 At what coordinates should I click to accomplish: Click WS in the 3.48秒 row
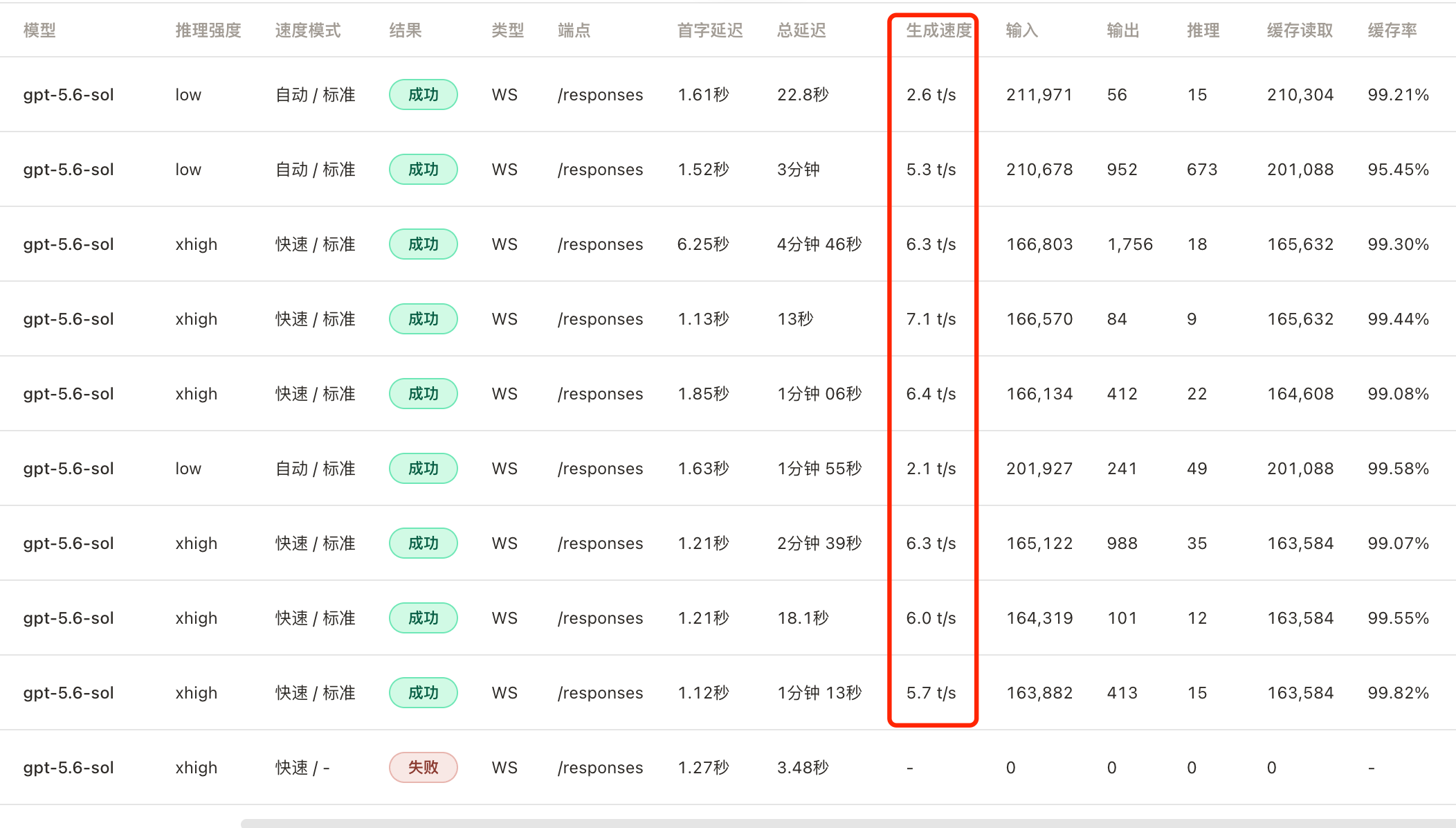[504, 768]
